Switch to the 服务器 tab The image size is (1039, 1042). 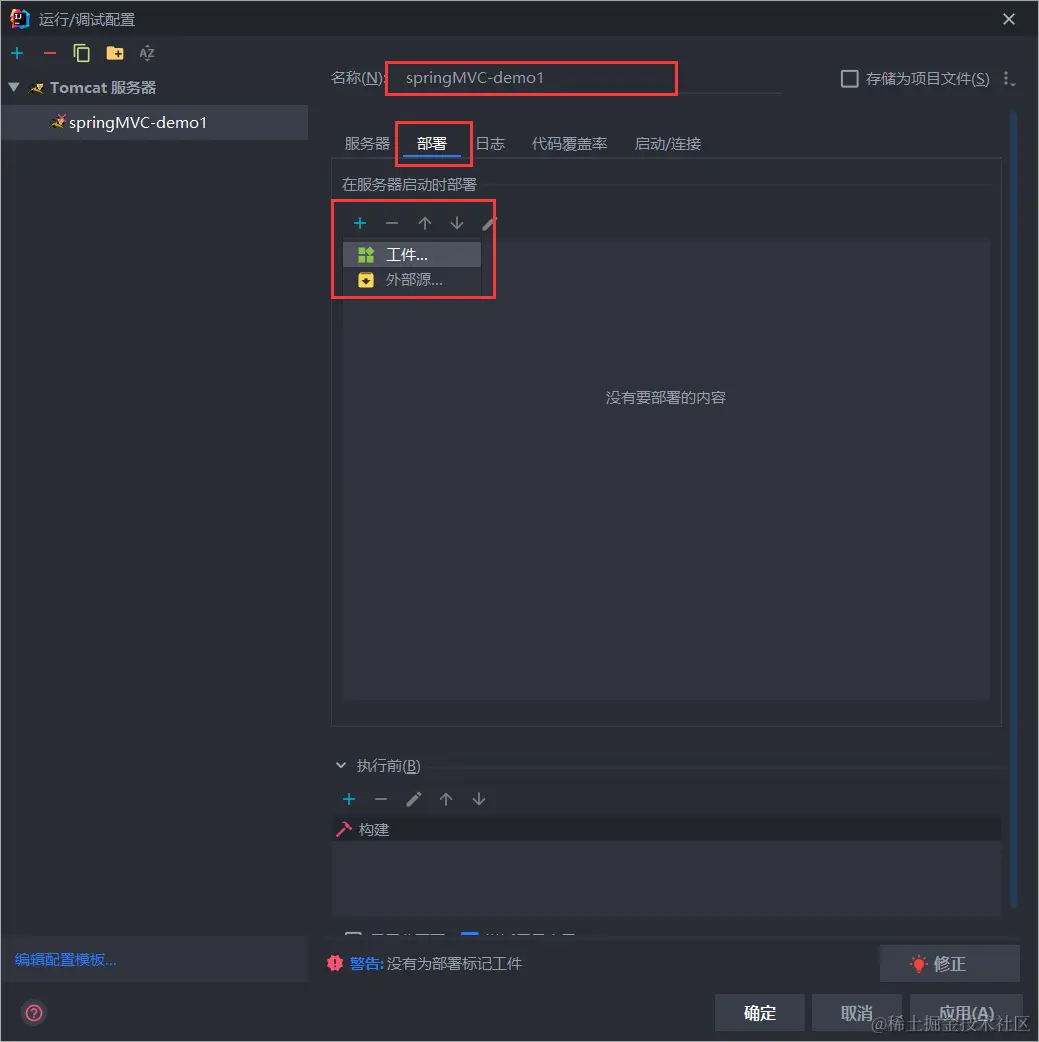(367, 144)
